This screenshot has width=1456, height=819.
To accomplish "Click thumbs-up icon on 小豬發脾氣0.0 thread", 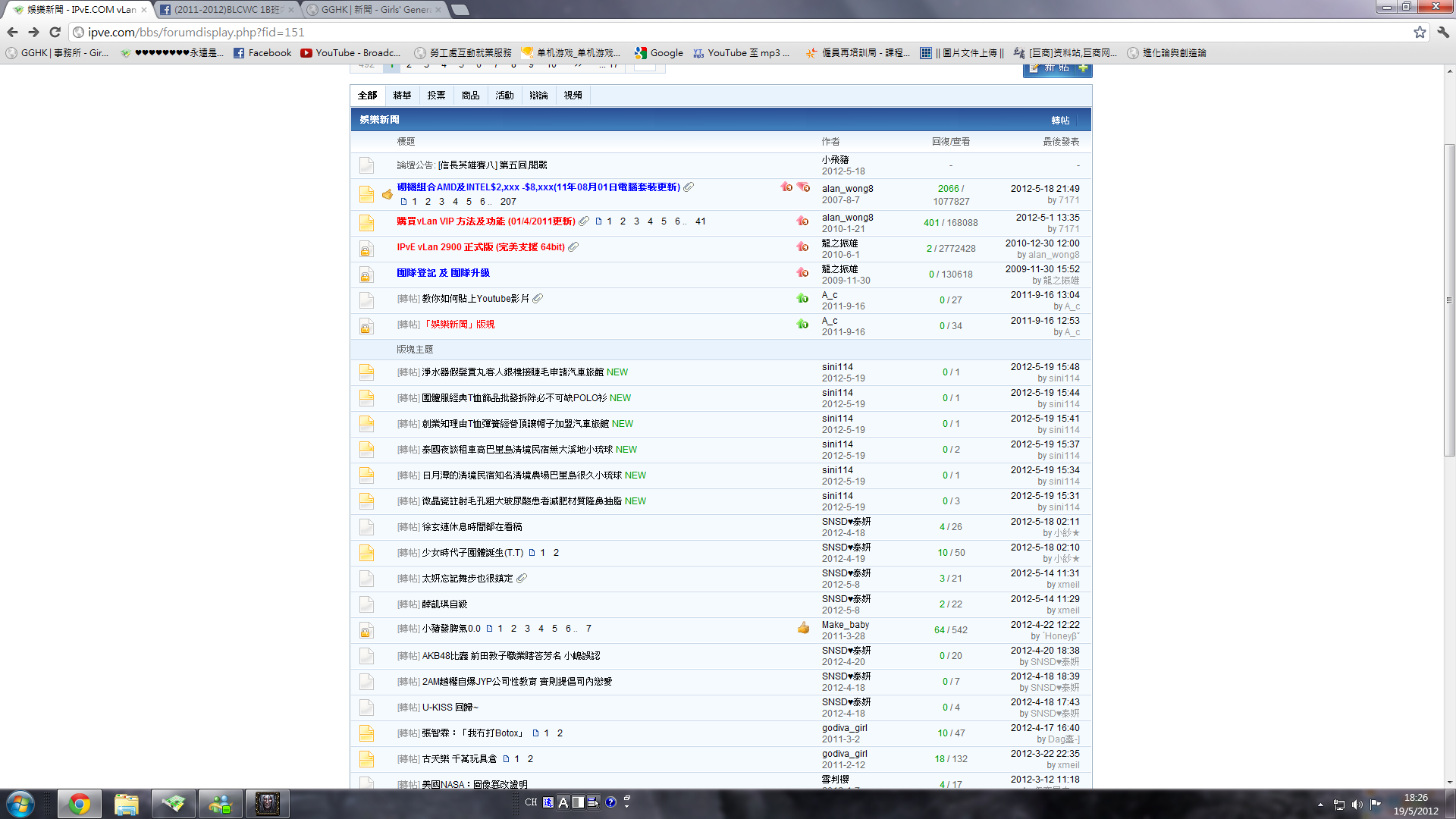I will tap(803, 628).
